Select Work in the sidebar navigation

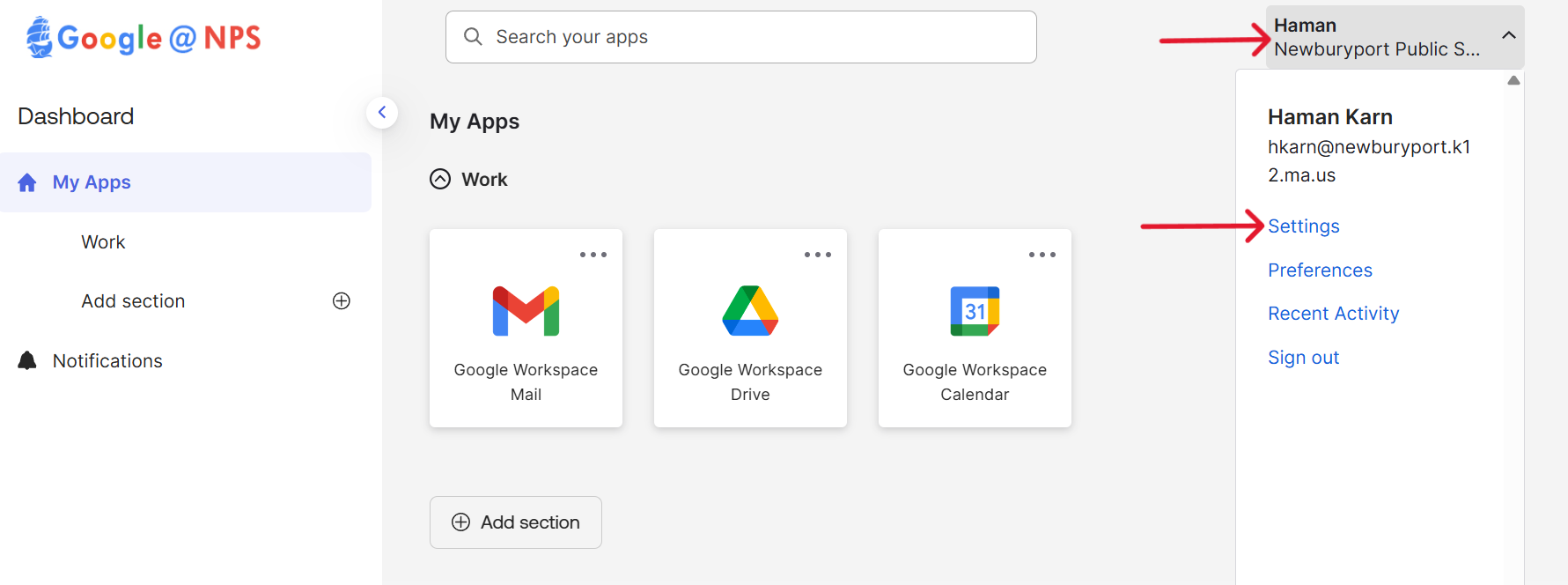[x=103, y=242]
